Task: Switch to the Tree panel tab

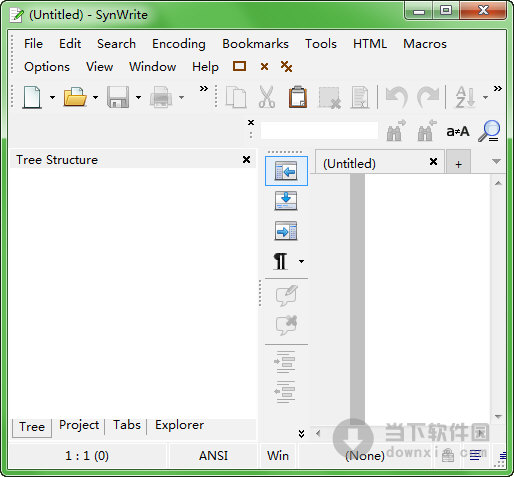Action: (x=32, y=427)
